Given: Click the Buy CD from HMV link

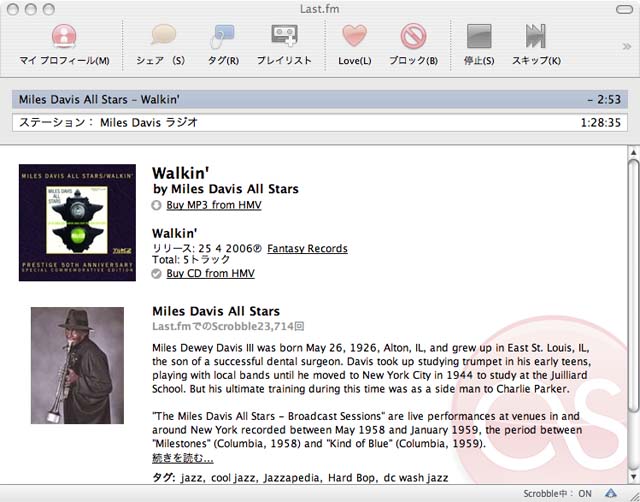Looking at the screenshot, I should pyautogui.click(x=211, y=273).
